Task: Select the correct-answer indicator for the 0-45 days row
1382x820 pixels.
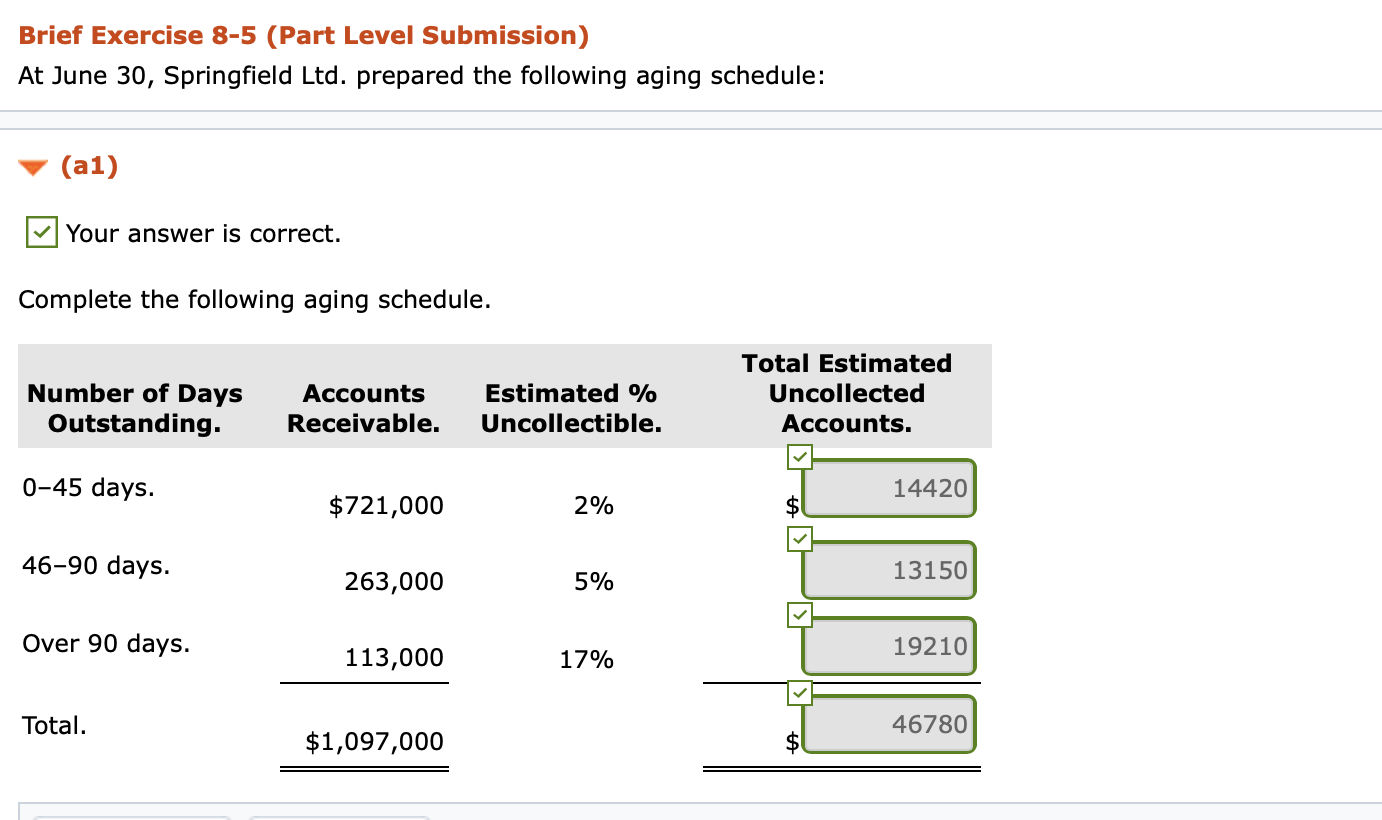Action: pyautogui.click(x=800, y=457)
